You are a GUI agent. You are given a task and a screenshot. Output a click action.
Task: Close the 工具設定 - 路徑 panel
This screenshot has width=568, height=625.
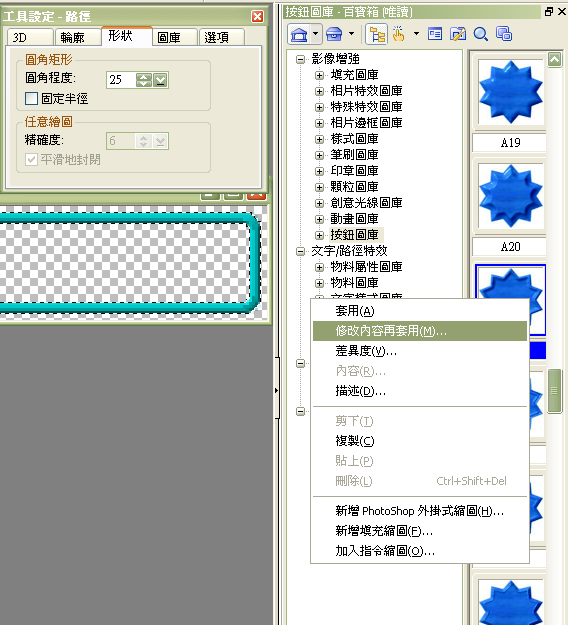click(257, 16)
